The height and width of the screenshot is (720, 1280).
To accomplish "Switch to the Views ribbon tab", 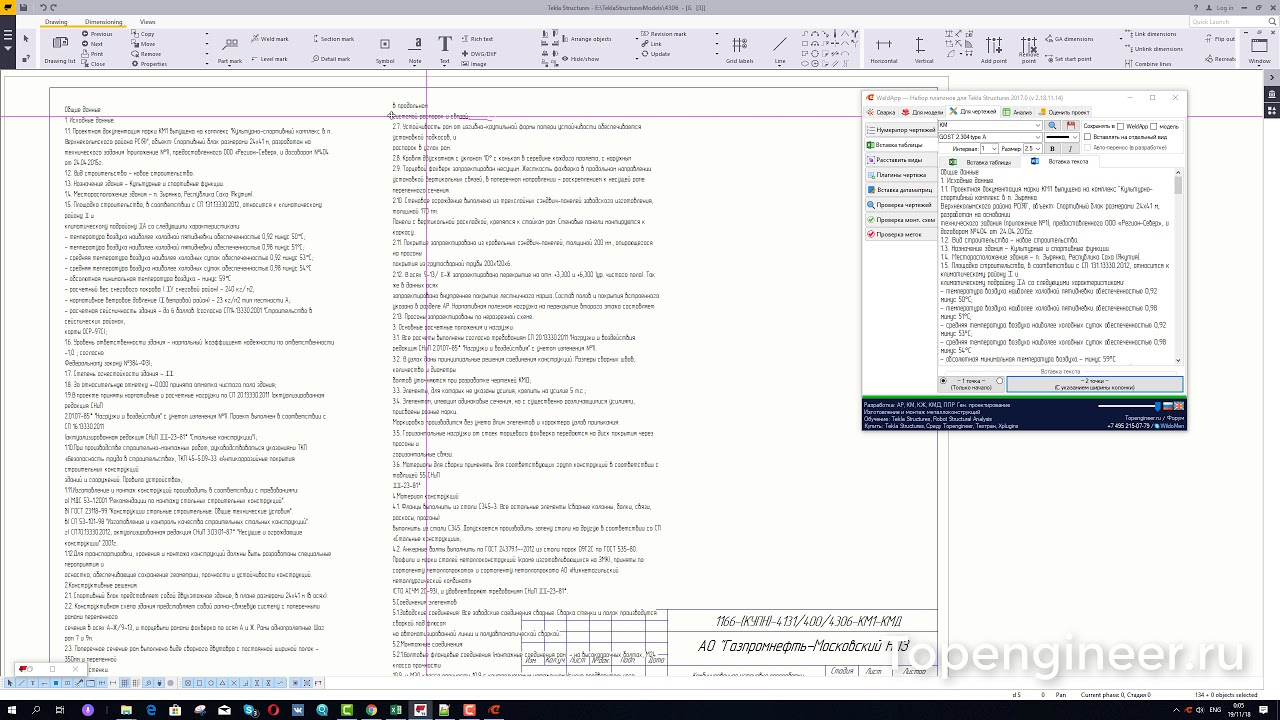I will [147, 22].
